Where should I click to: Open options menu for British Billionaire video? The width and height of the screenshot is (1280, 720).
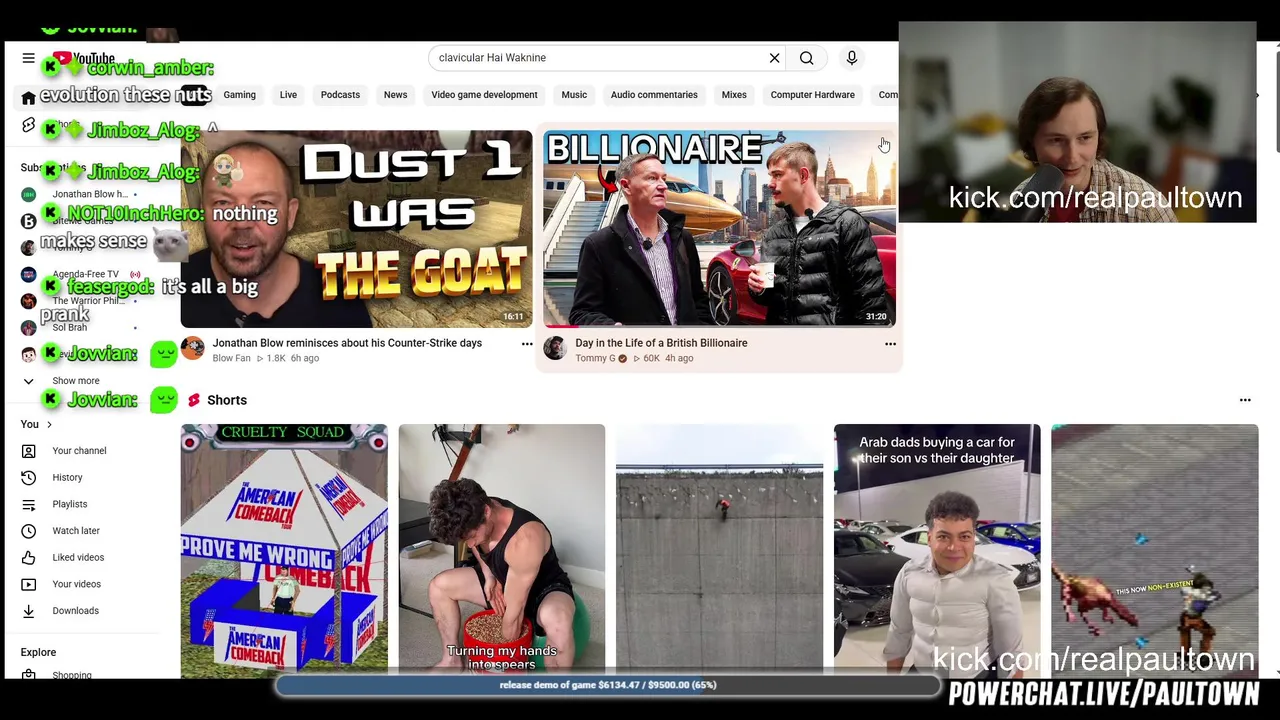point(890,344)
